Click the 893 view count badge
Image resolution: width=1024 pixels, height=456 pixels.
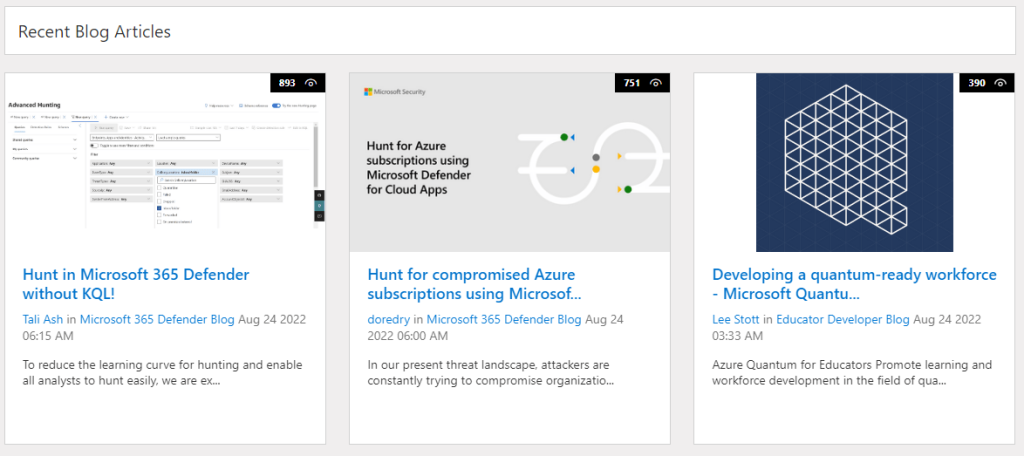tap(298, 83)
